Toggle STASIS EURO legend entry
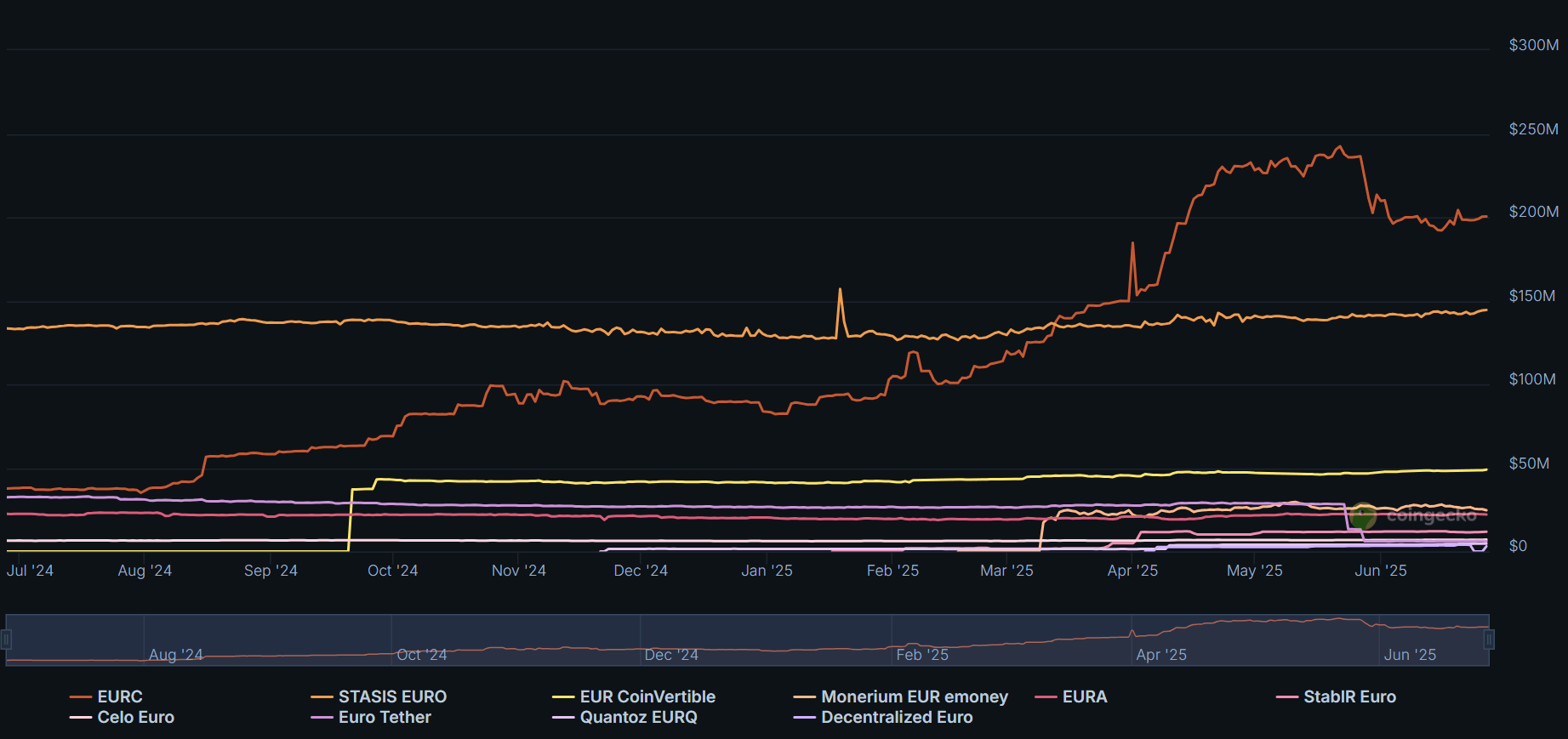 click(379, 696)
